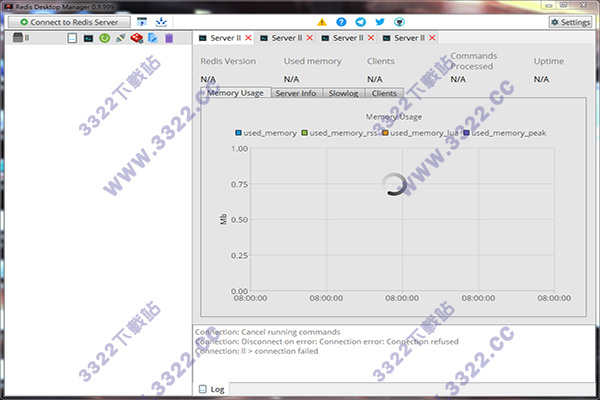Open the Clients tab
Screen dimensions: 600x400
pos(384,93)
